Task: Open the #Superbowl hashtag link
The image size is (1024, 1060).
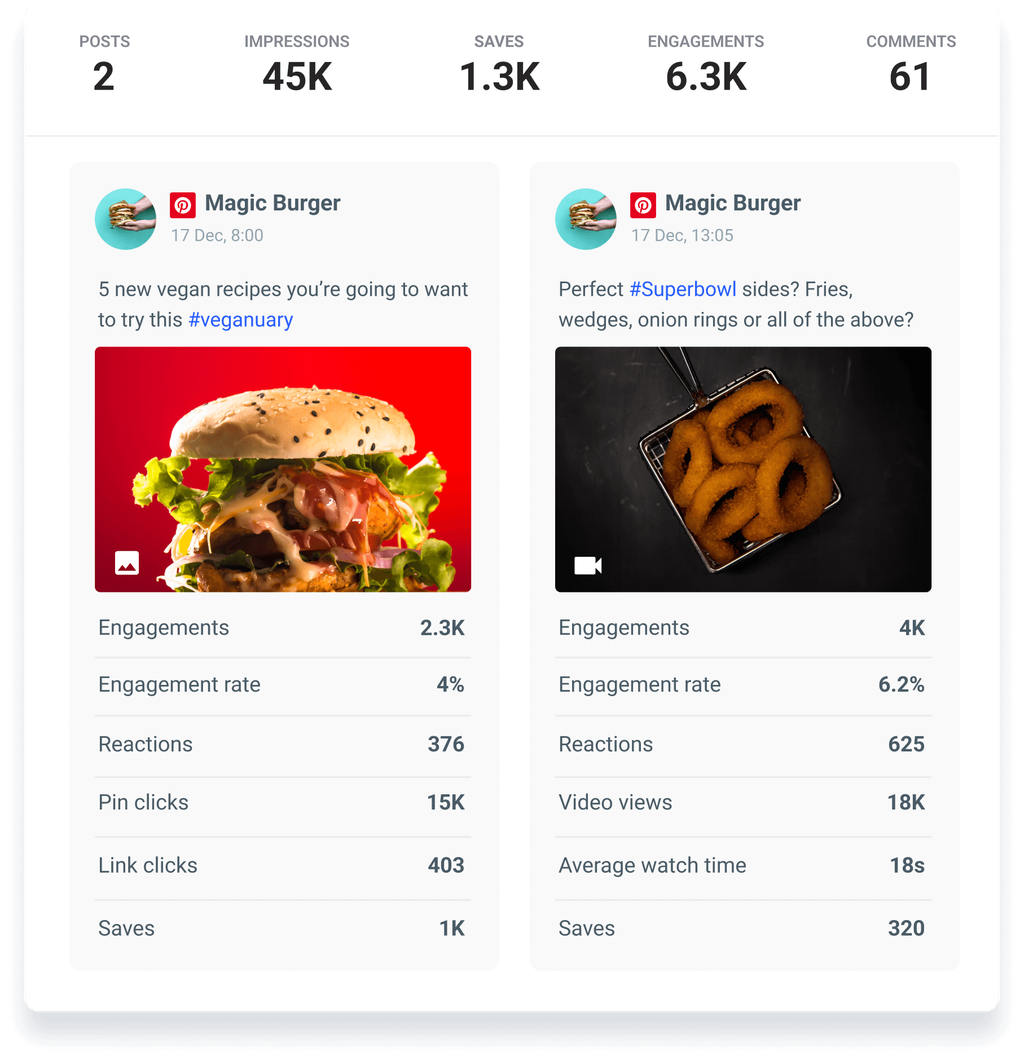Action: coord(682,290)
